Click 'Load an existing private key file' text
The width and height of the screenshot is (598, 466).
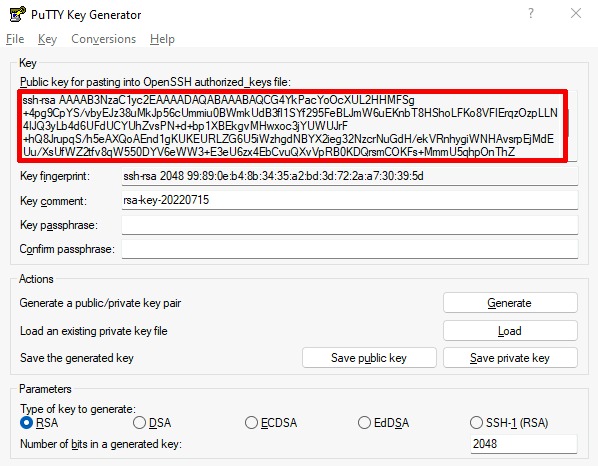click(93, 331)
